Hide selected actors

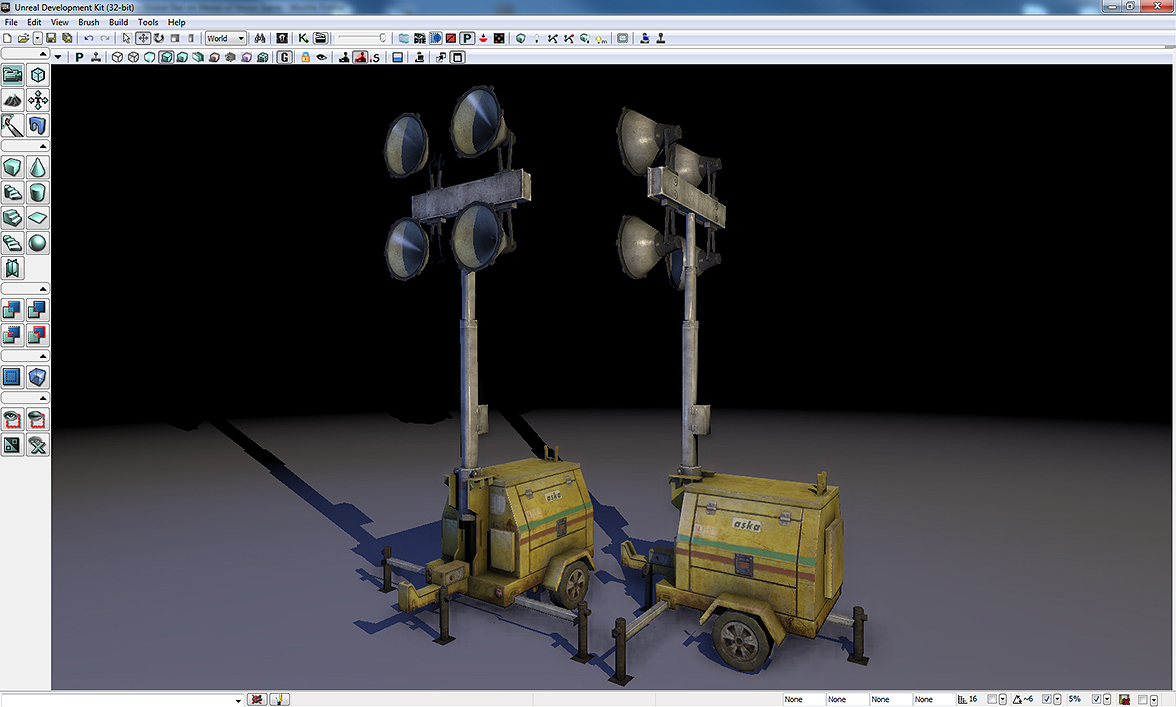pos(38,419)
